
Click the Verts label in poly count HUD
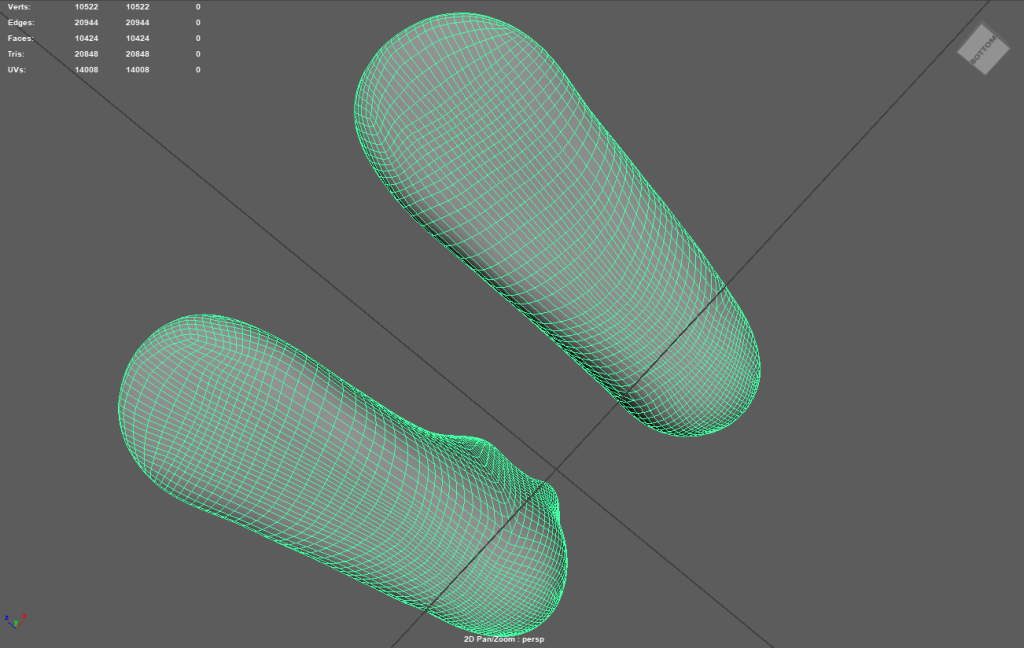[19, 7]
